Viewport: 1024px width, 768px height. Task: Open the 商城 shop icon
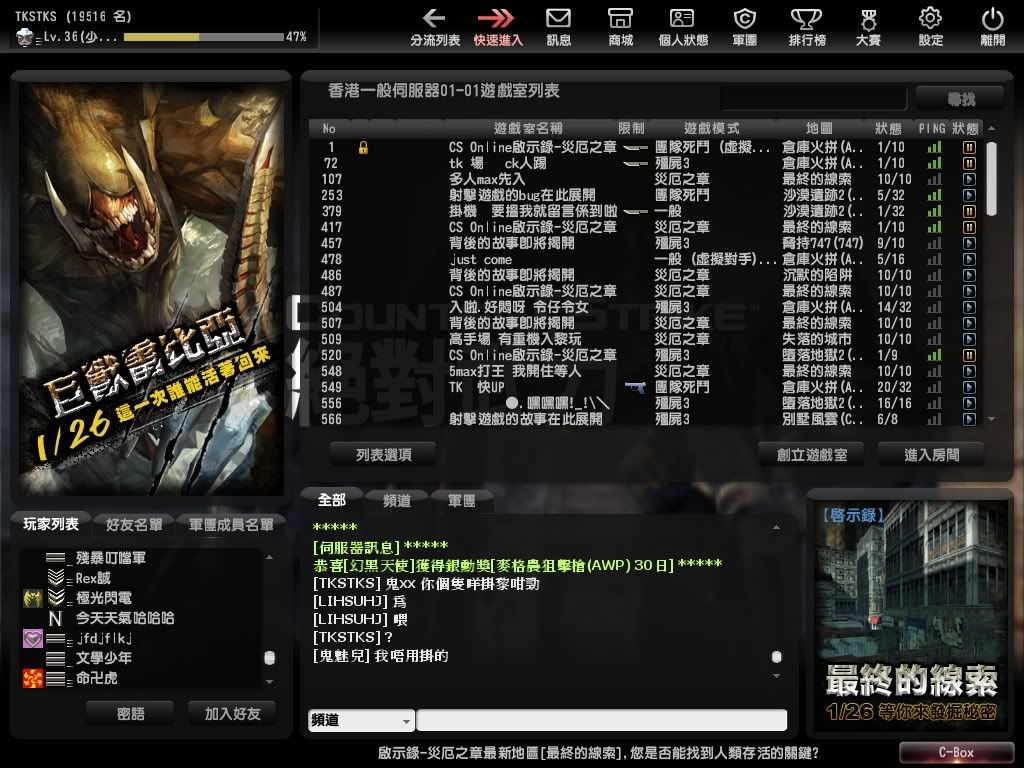click(x=620, y=19)
